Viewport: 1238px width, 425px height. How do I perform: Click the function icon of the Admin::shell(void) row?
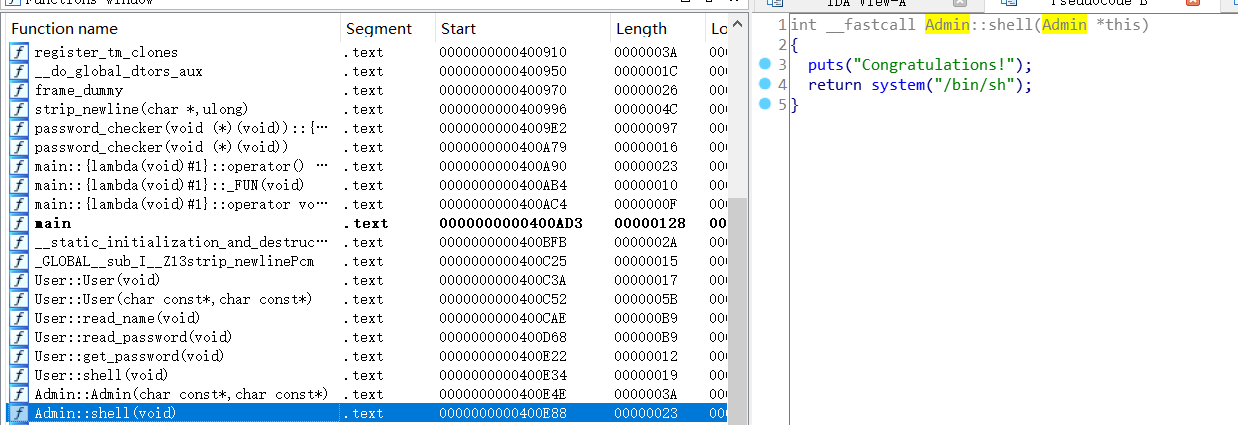[18, 413]
